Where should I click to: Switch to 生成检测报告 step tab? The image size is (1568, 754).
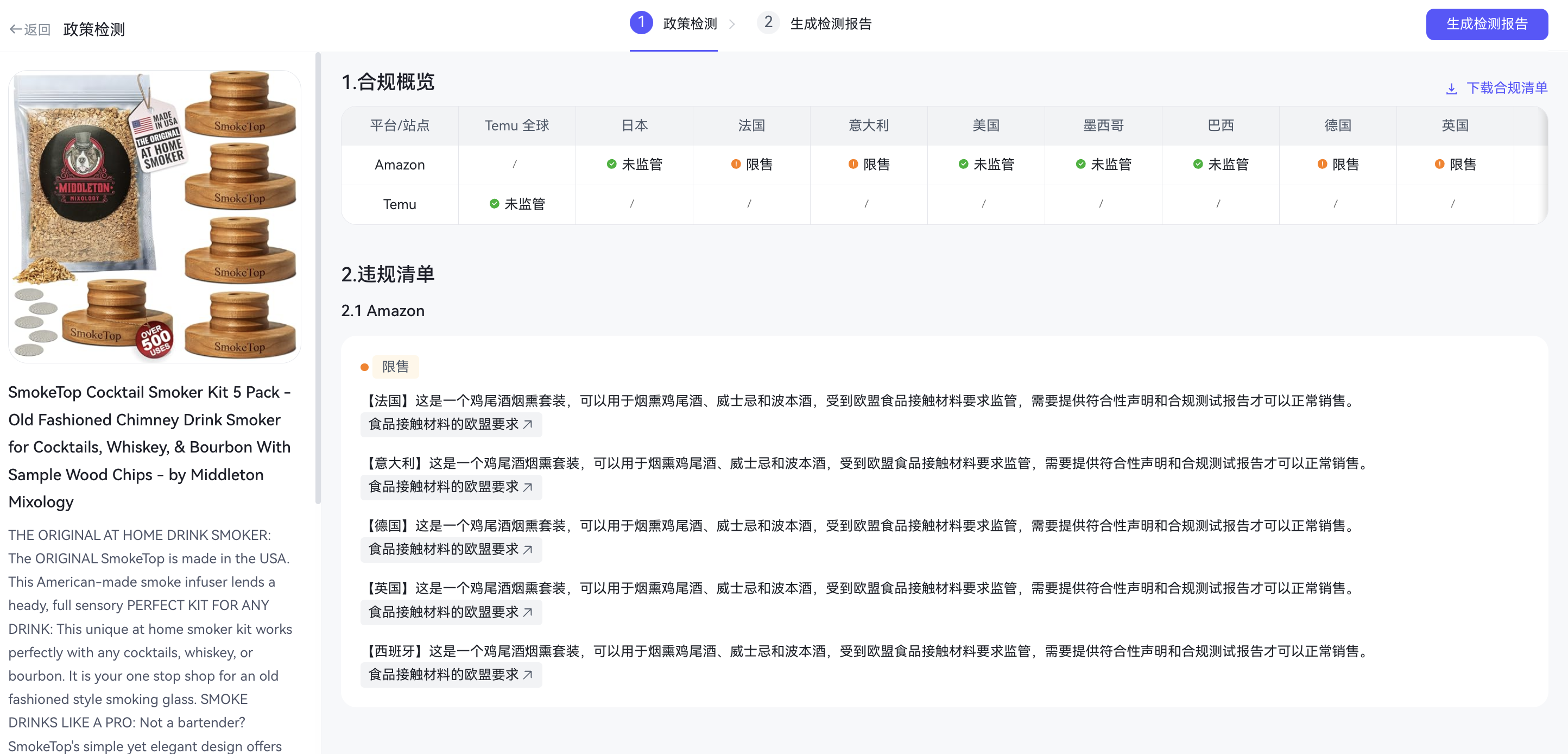[830, 24]
